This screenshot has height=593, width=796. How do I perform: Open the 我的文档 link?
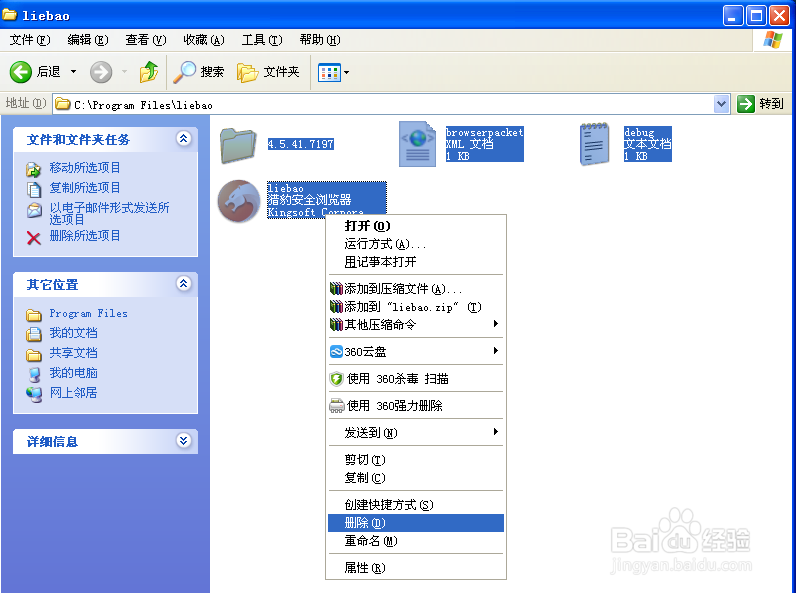coord(73,333)
